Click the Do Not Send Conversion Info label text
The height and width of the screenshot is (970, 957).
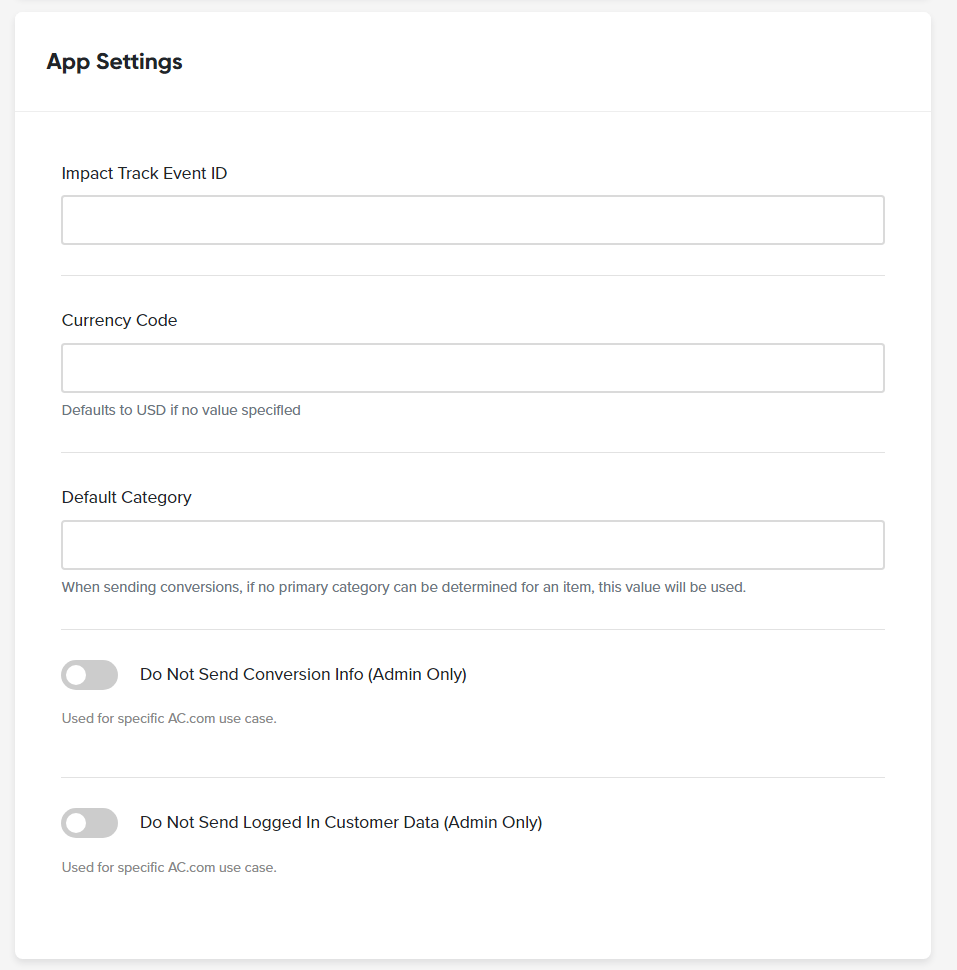[303, 674]
